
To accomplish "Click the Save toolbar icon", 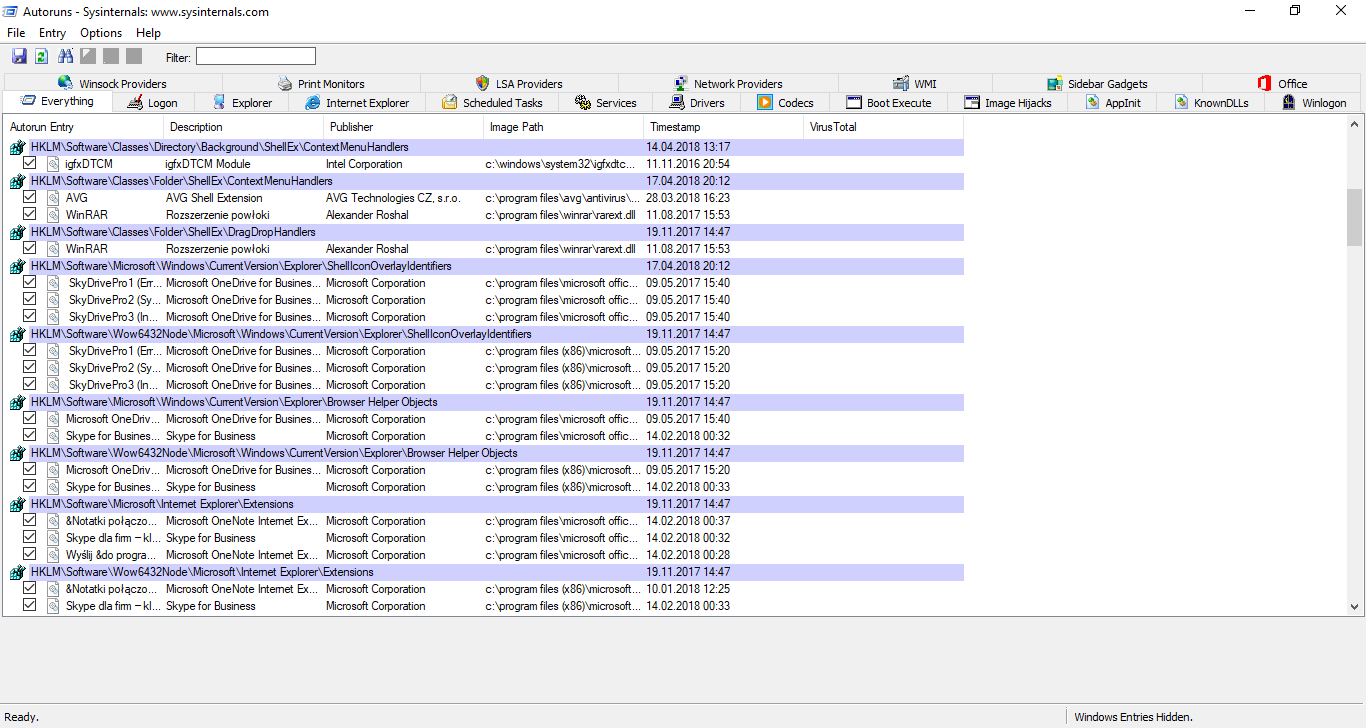I will coord(19,56).
